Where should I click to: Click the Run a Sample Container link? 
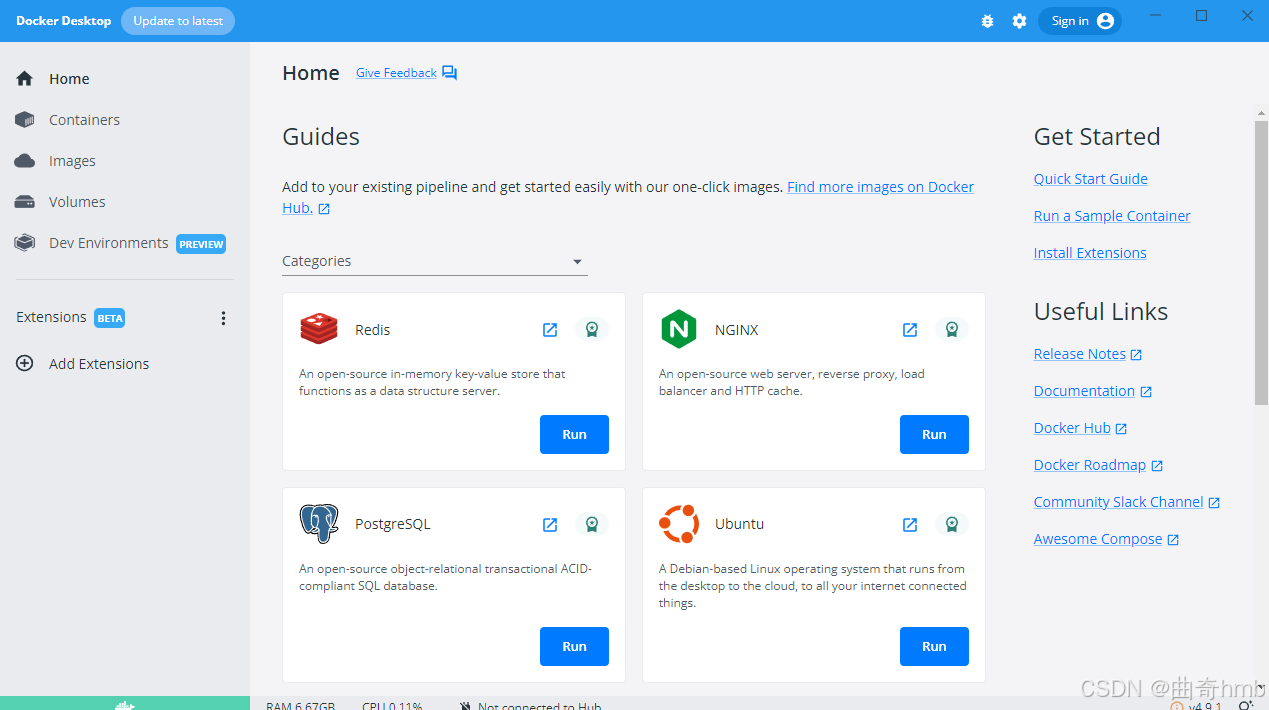coord(1112,216)
